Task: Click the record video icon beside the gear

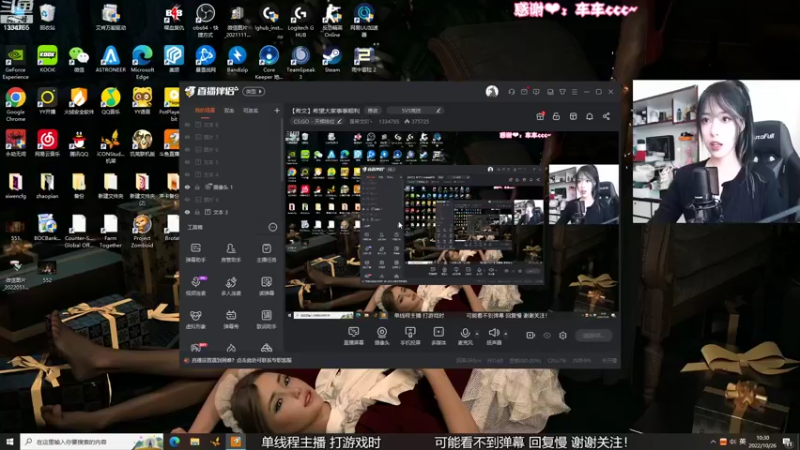Action: pyautogui.click(x=531, y=335)
